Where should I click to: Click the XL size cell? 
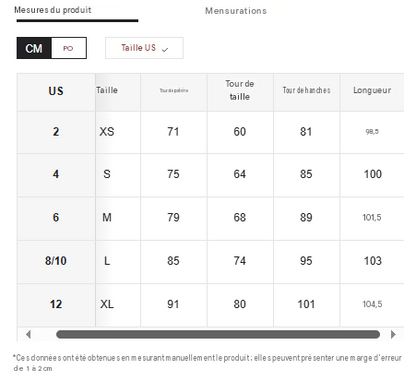click(x=107, y=304)
